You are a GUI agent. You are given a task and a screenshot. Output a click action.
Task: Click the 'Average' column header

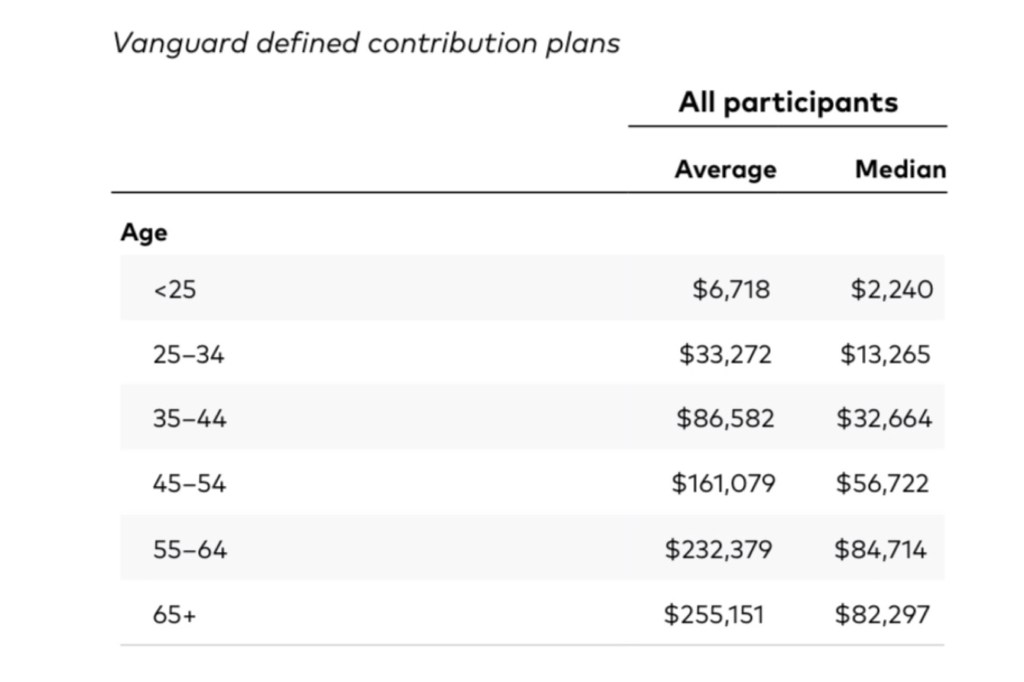click(725, 169)
